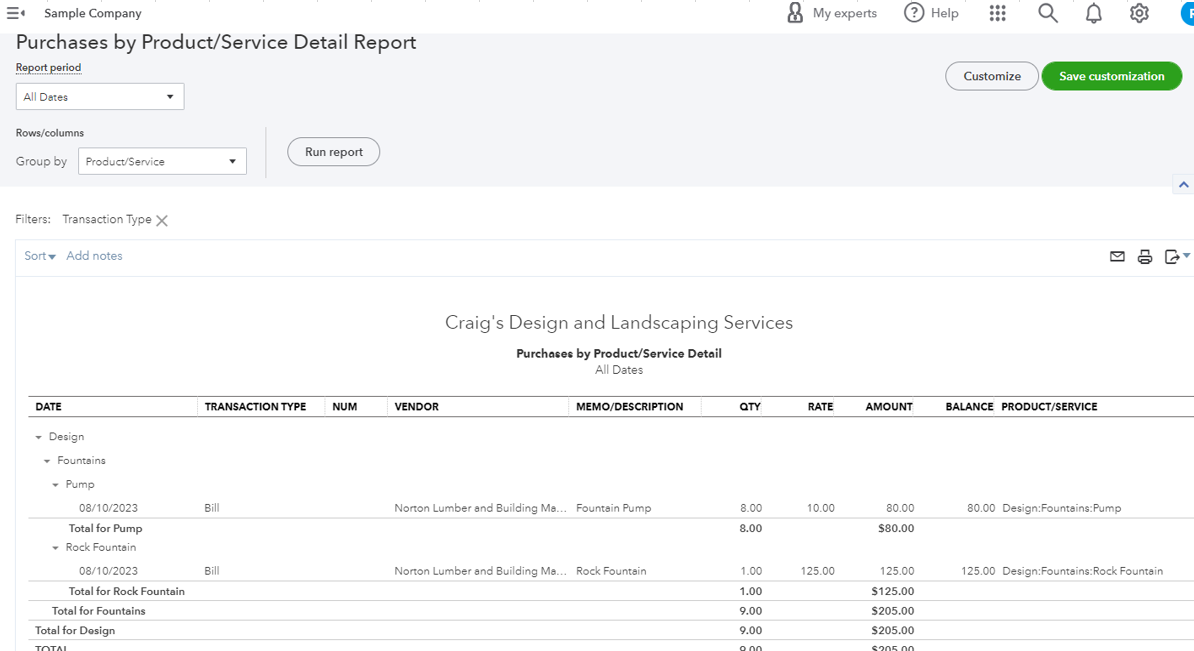
Task: Collapse the Rock Fountain subgroup
Action: click(x=56, y=548)
